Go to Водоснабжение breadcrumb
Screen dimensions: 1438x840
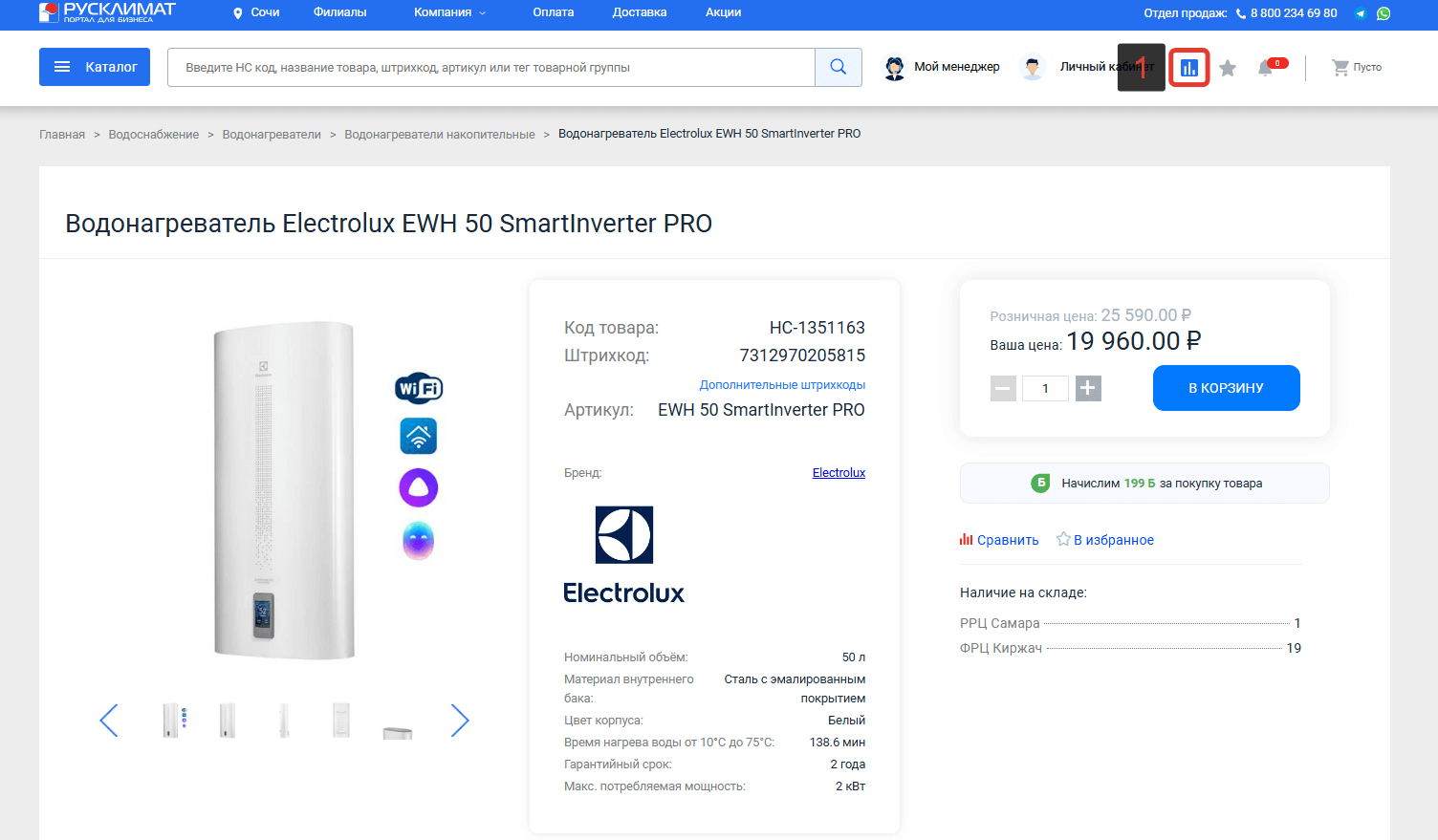point(154,135)
